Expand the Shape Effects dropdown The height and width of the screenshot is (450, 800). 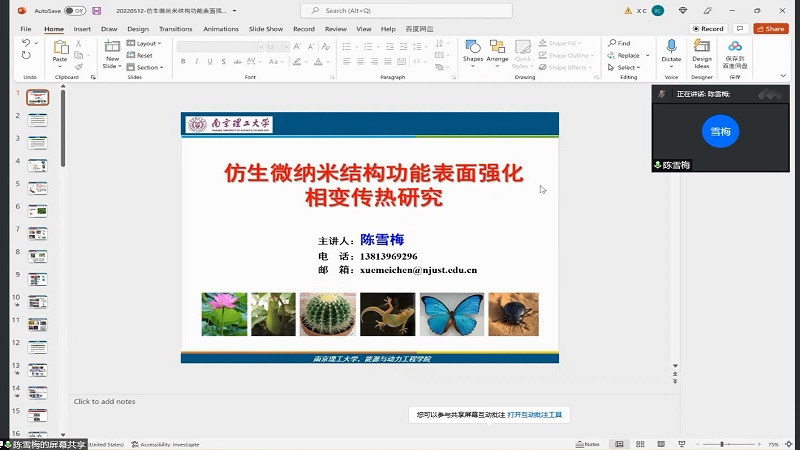(590, 67)
